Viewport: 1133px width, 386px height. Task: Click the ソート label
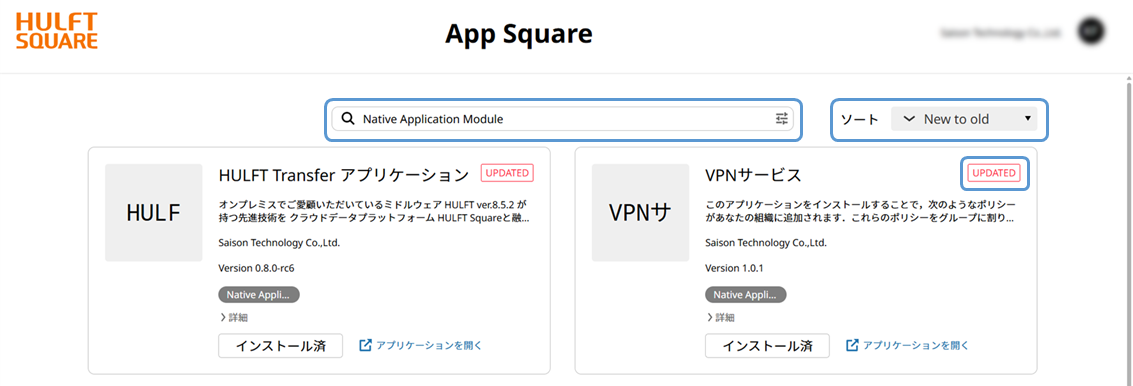click(860, 119)
